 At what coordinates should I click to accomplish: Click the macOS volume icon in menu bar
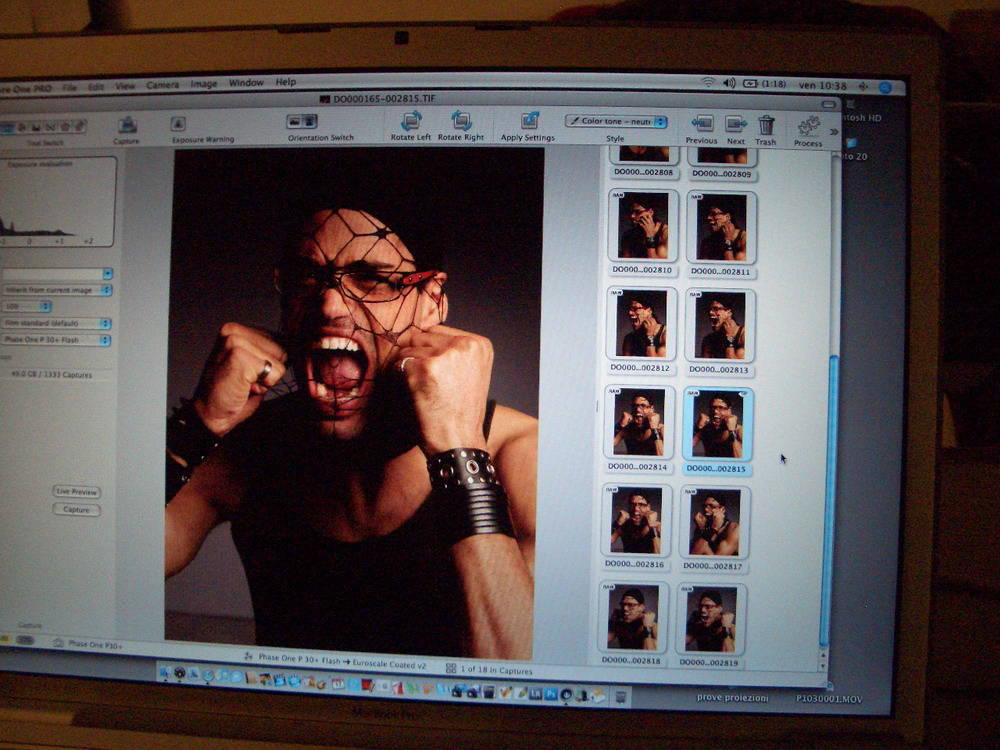(x=729, y=84)
